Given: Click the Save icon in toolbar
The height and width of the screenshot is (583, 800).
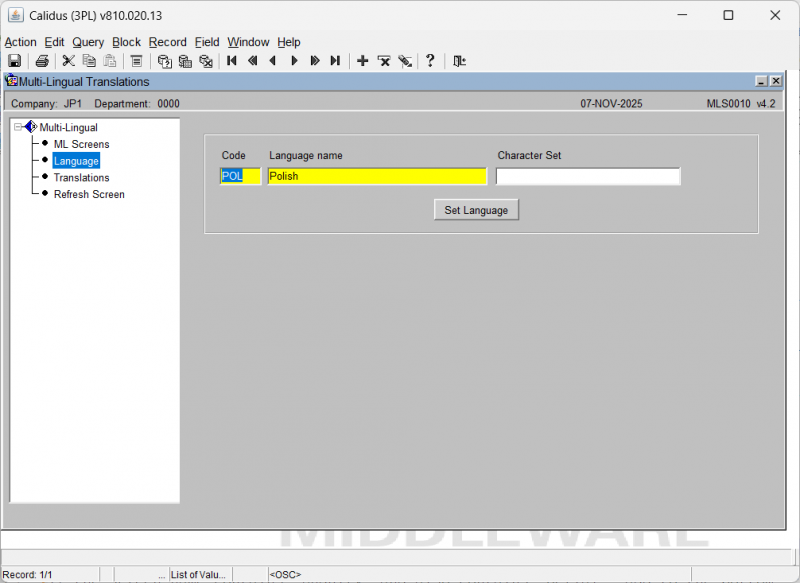Looking at the screenshot, I should (x=15, y=61).
